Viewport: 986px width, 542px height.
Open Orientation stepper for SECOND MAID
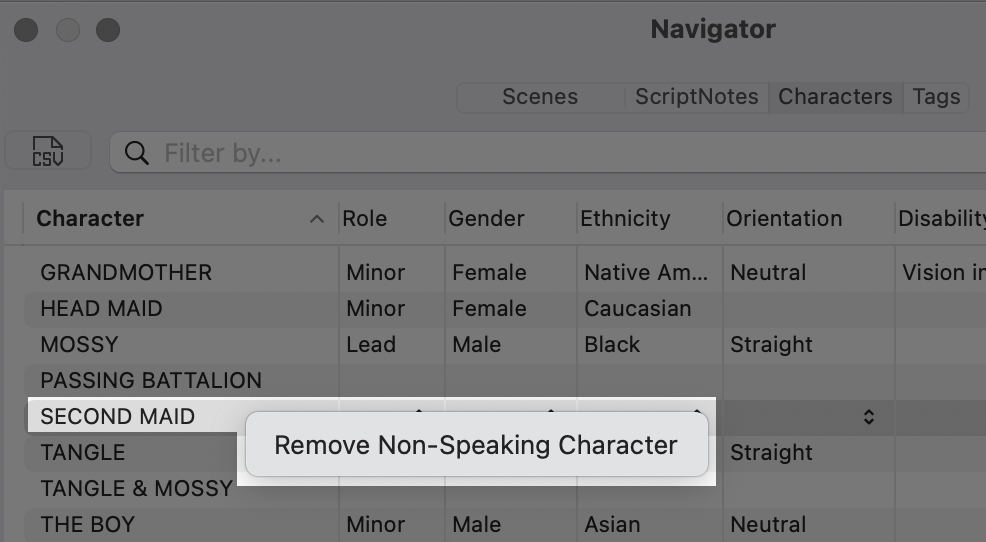[x=868, y=417]
